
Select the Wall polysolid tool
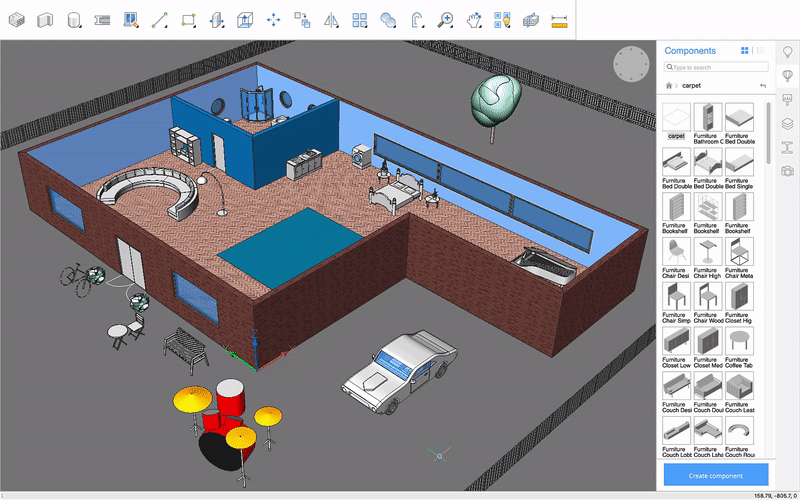[x=45, y=20]
